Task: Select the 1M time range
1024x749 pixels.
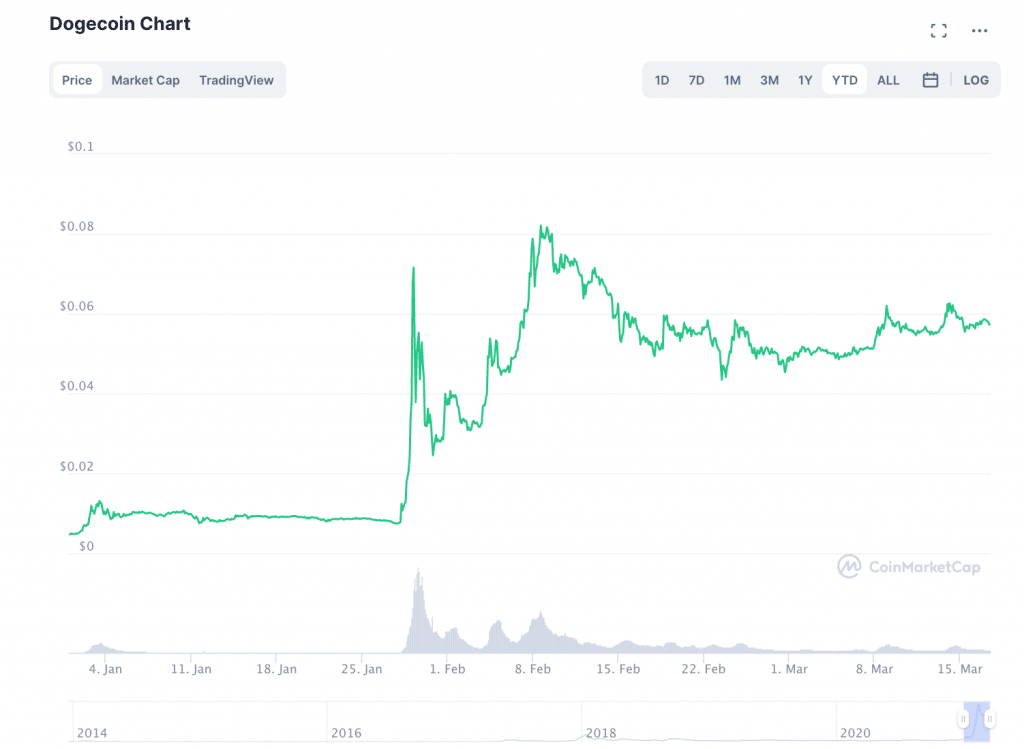Action: (732, 80)
